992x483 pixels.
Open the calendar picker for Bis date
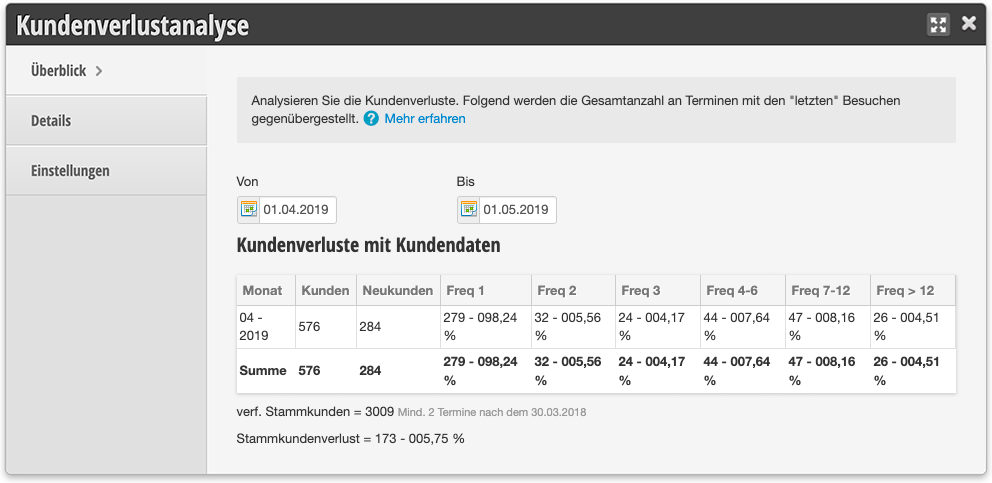(469, 210)
